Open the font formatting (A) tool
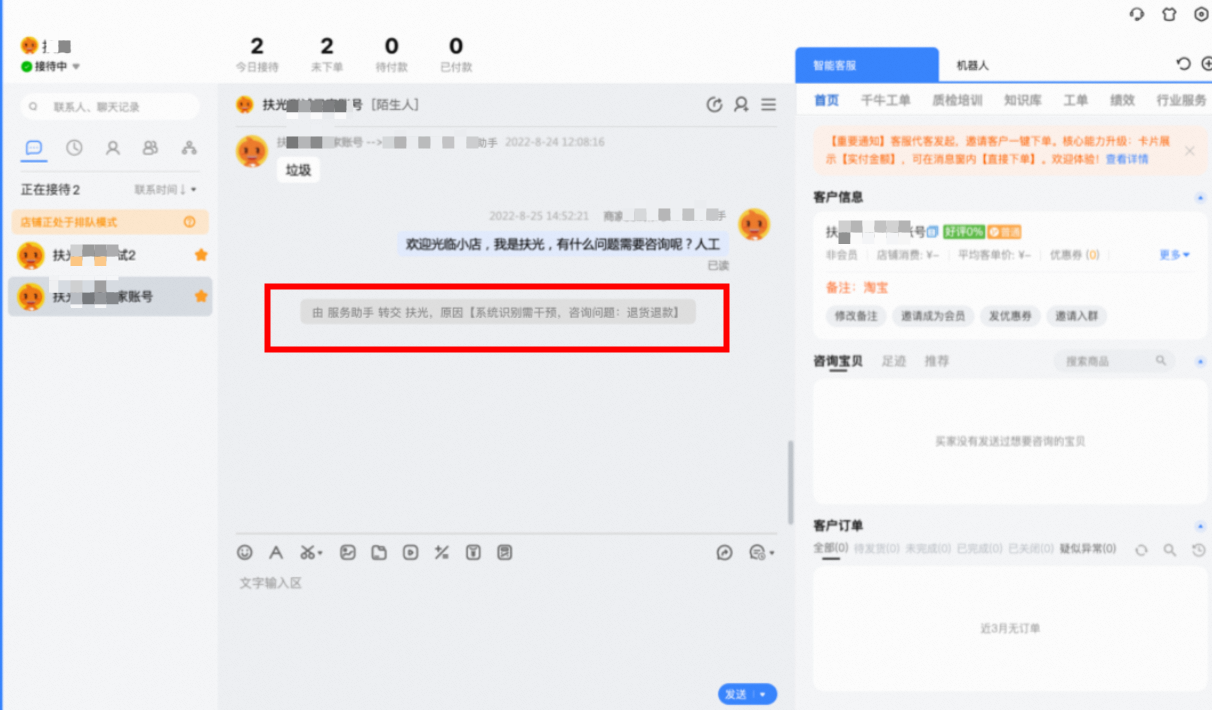 click(x=276, y=552)
